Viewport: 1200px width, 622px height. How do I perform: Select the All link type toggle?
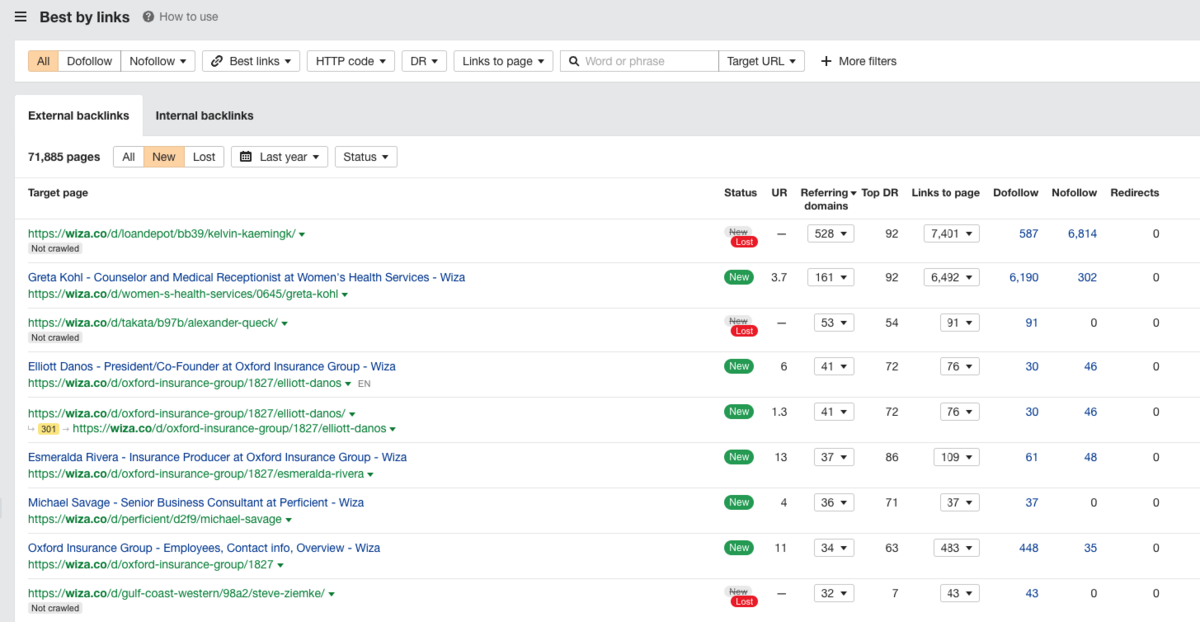coord(43,61)
